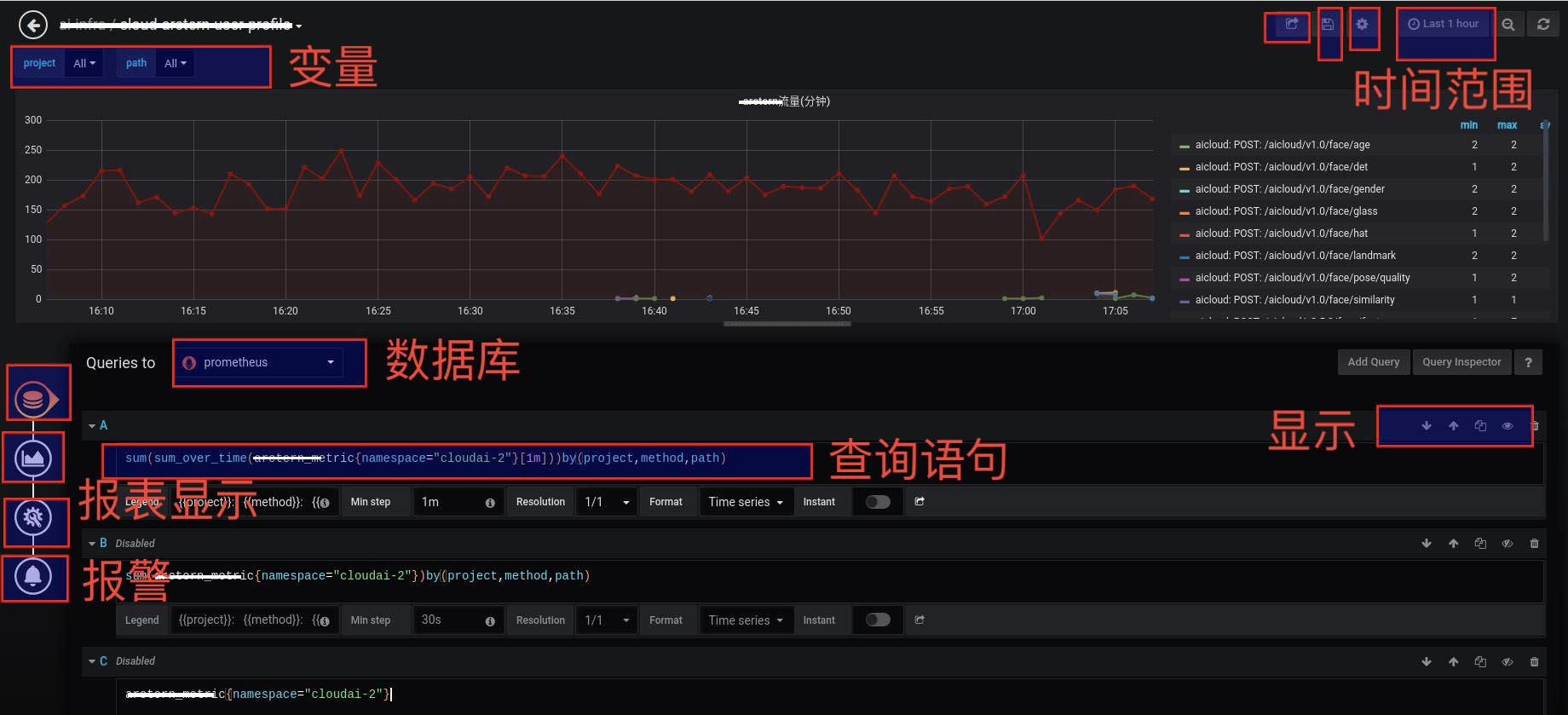Viewport: 1568px width, 715px height.
Task: Open the Query Inspector
Action: pyautogui.click(x=1461, y=362)
